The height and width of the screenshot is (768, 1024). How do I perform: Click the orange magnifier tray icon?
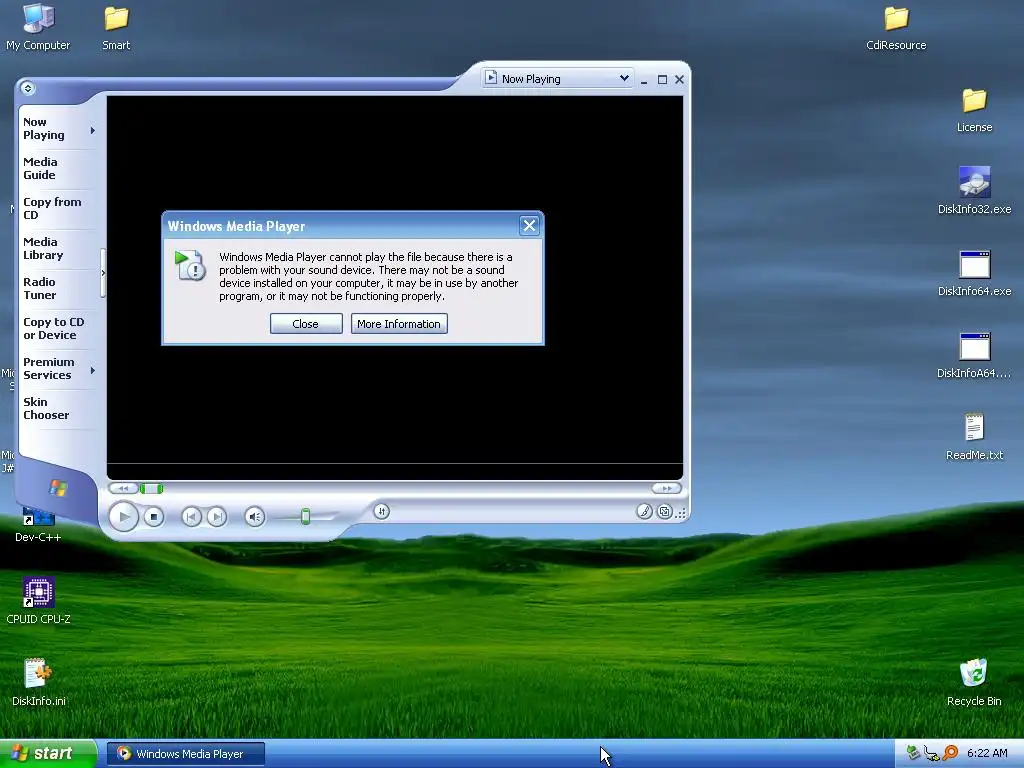click(950, 753)
